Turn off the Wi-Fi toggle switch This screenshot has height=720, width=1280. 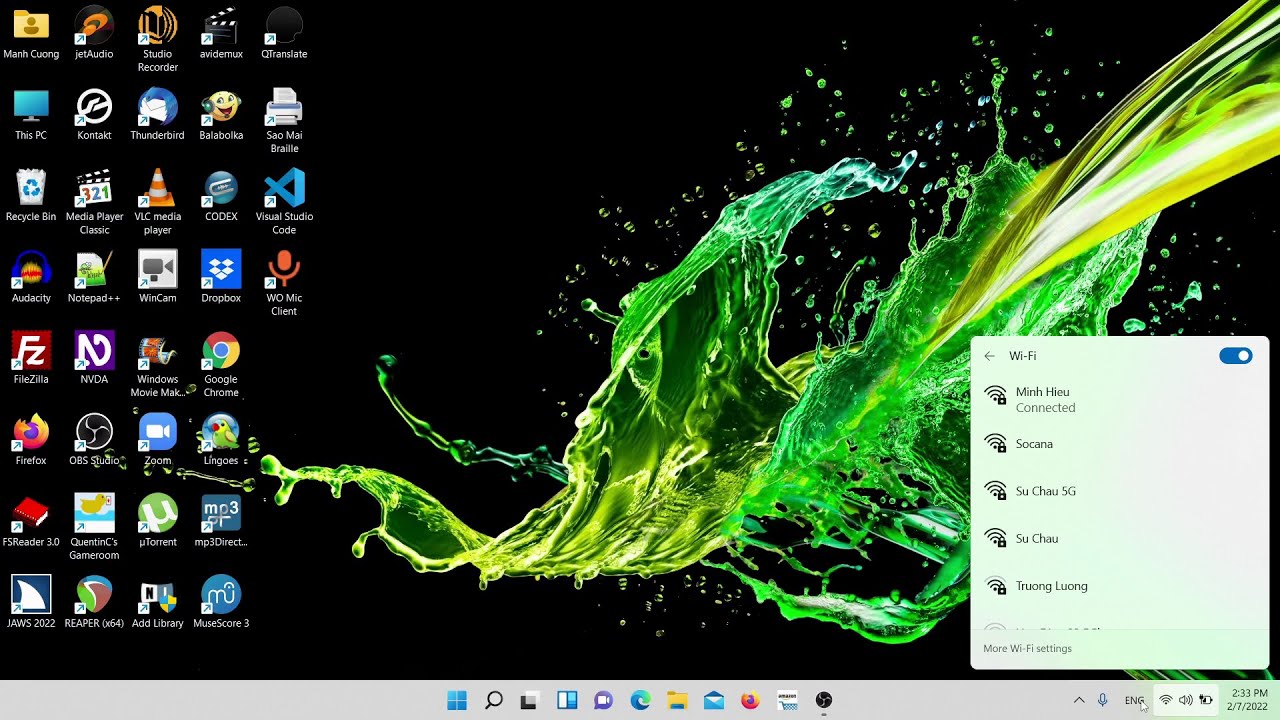point(1236,356)
